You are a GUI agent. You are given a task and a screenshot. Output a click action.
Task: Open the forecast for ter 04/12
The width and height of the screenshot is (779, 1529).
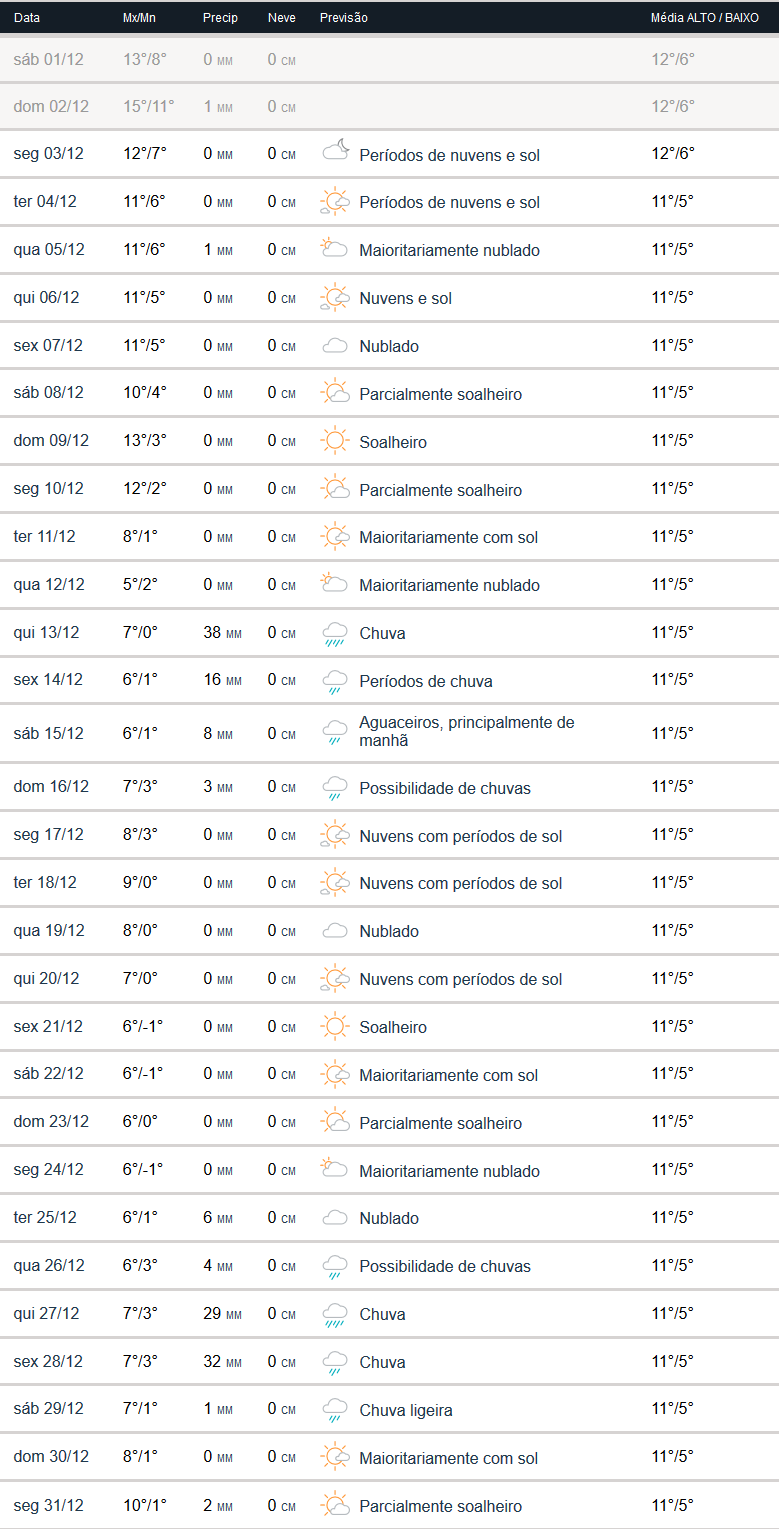pyautogui.click(x=449, y=202)
